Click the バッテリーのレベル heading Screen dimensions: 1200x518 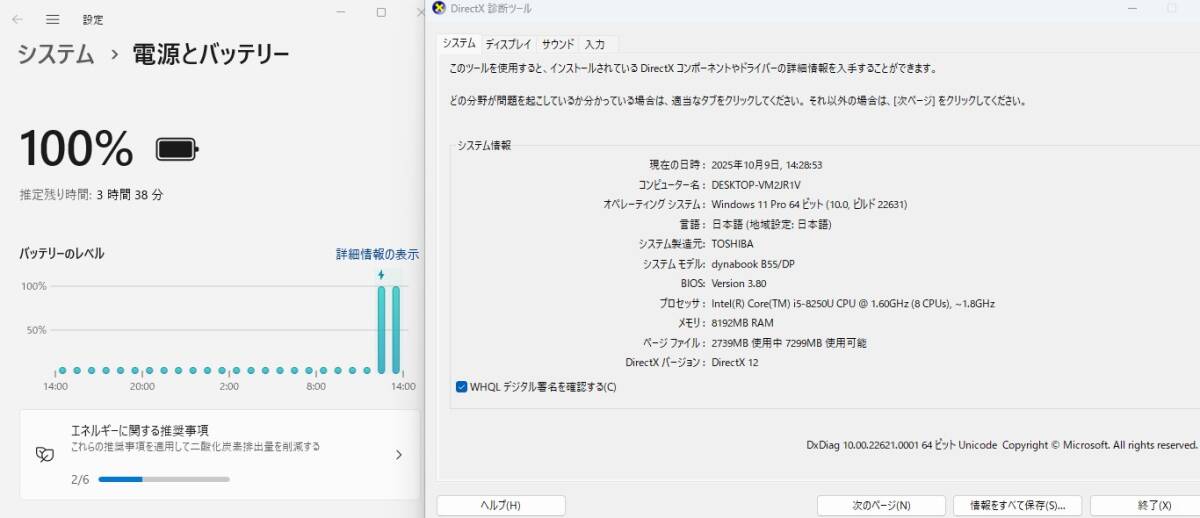62,254
